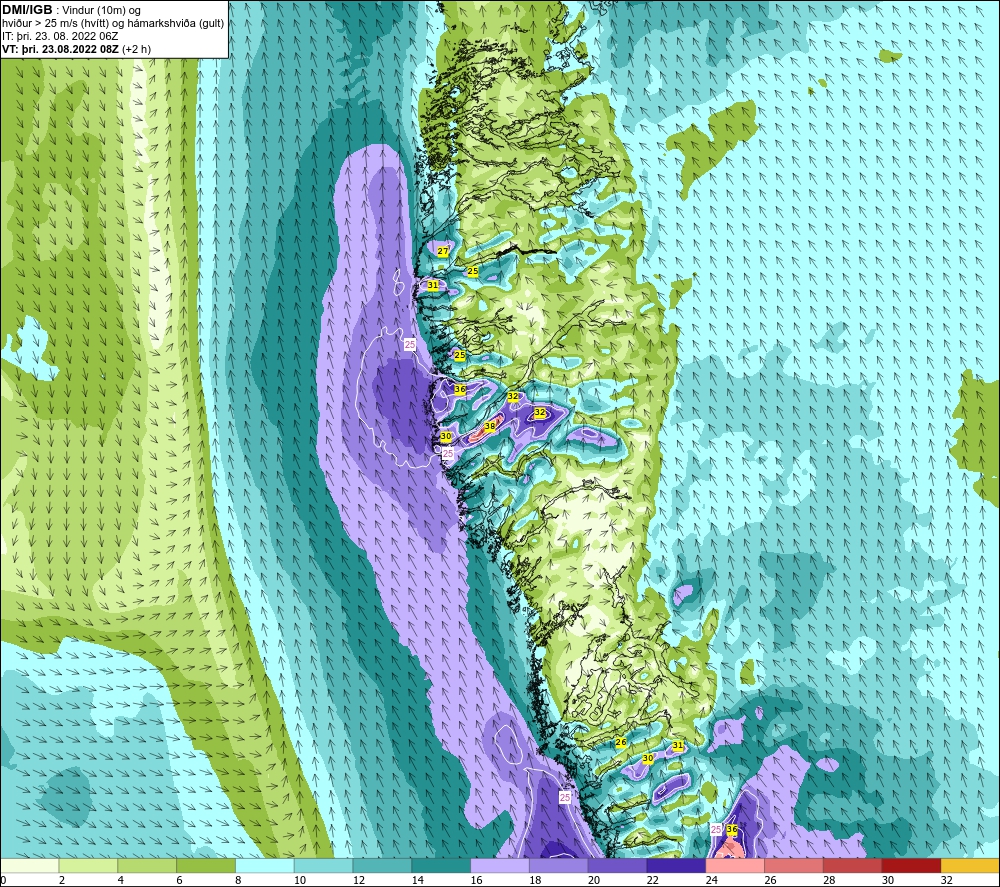
Task: Pick the light lavender 16–18 m/s legend swatch
Action: coord(499,865)
